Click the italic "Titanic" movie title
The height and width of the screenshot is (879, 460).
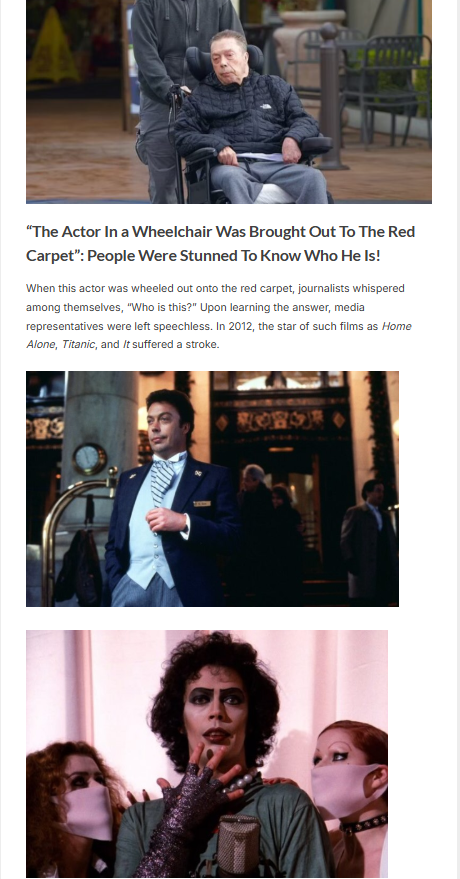pos(78,345)
